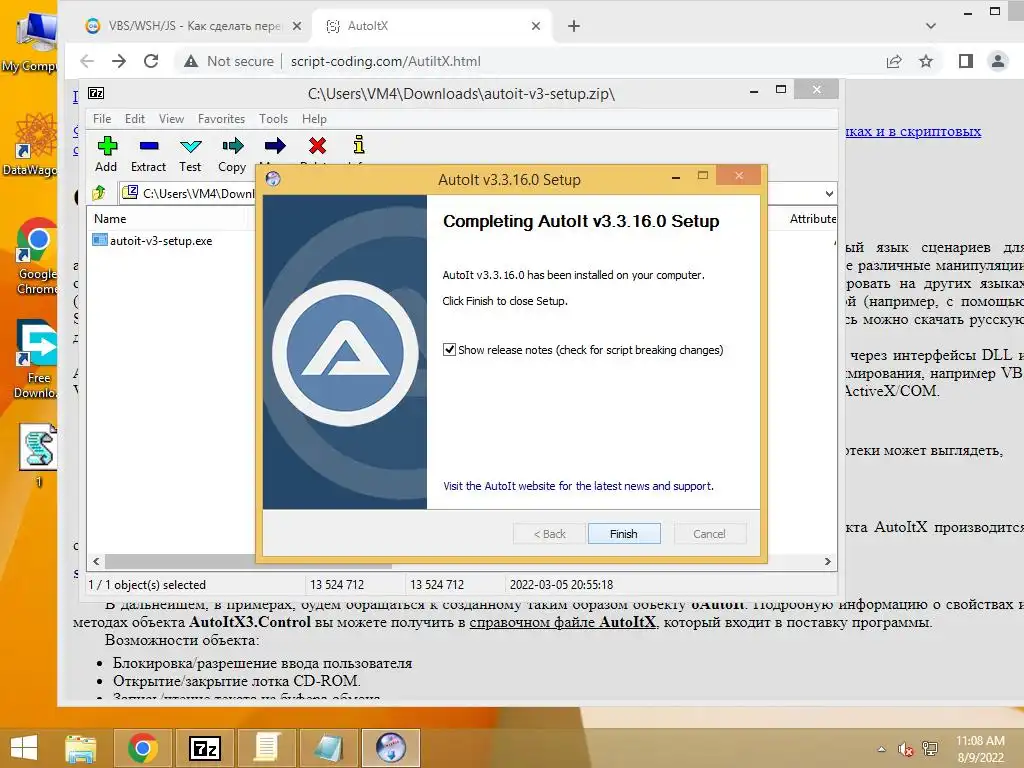Select Google Chrome desktop shortcut

[x=37, y=256]
